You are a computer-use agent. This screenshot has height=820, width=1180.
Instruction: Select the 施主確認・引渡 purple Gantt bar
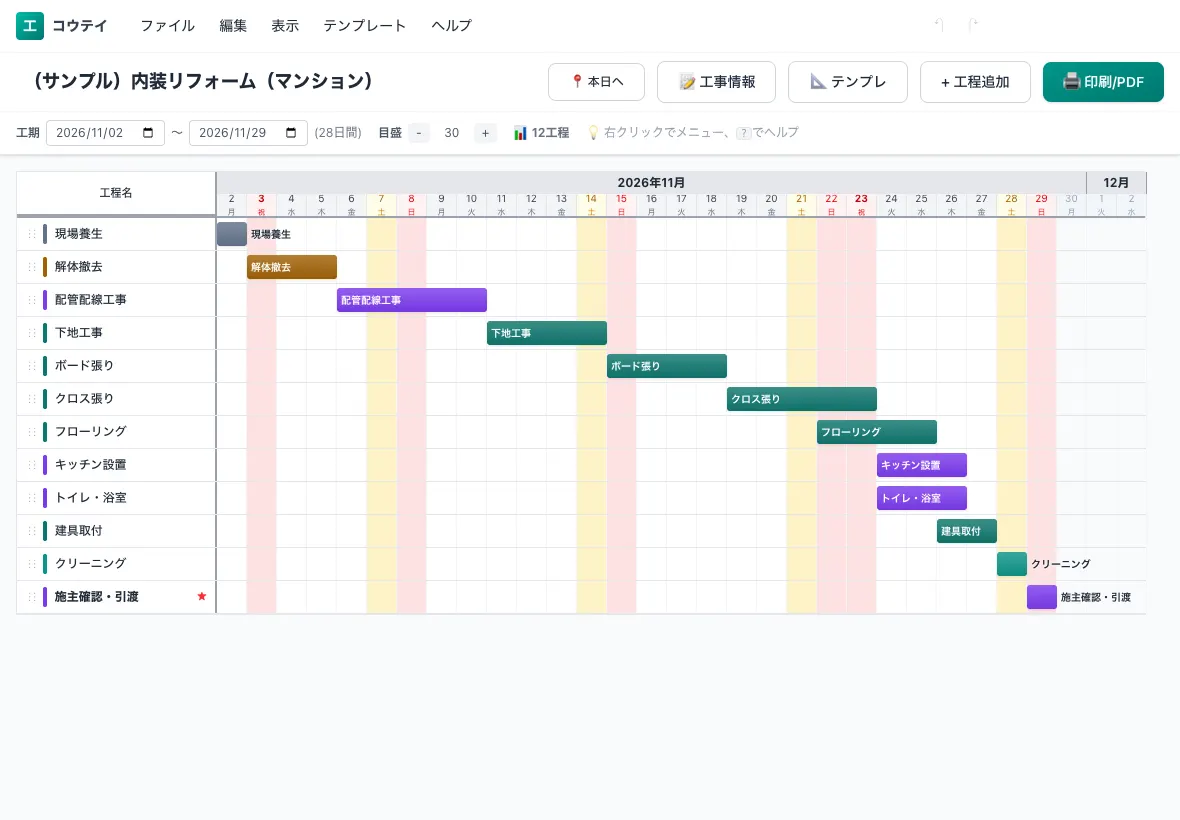pos(1042,597)
